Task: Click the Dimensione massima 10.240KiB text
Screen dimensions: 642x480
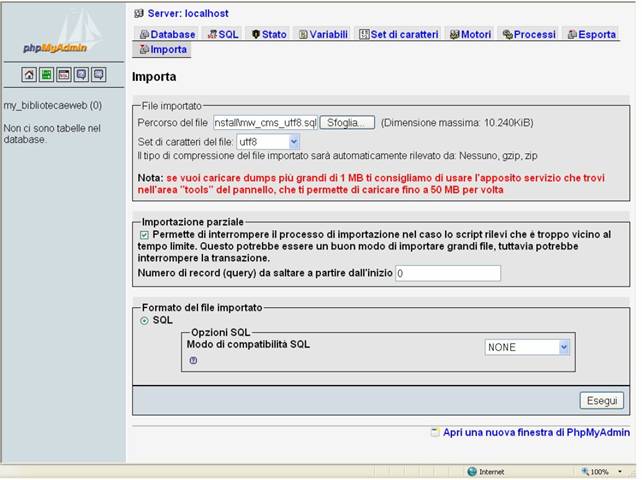Action: (x=457, y=123)
